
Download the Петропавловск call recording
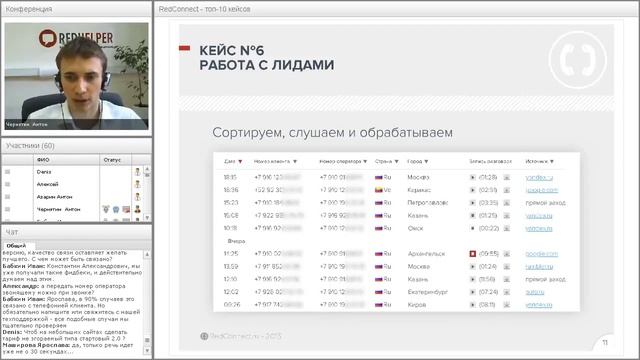(507, 203)
